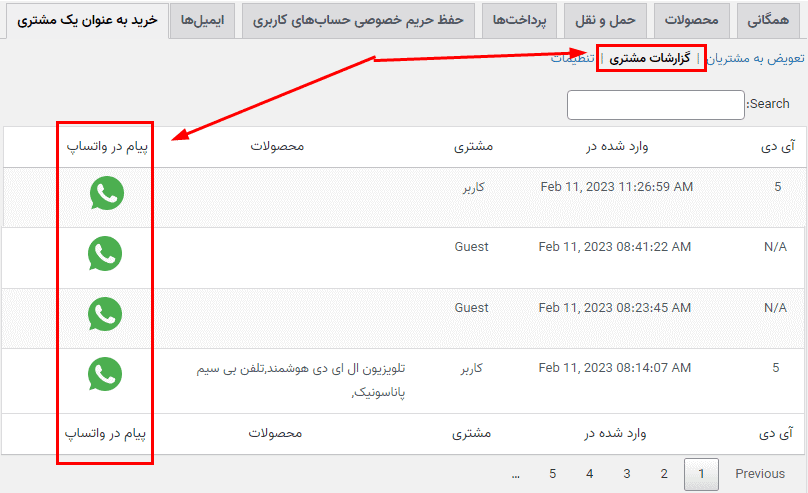The width and height of the screenshot is (808, 493).
Task: Focus the Search input field
Action: click(x=655, y=105)
